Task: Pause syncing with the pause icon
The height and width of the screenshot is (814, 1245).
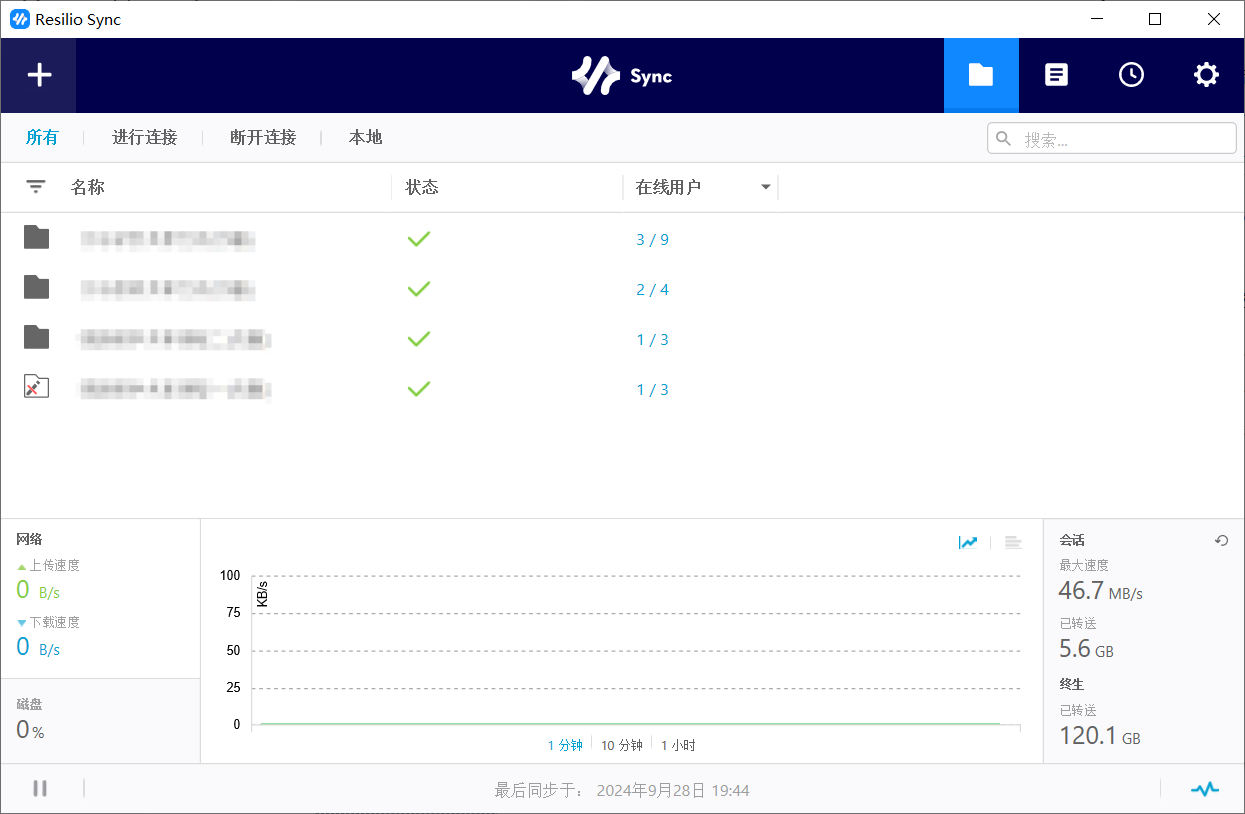Action: pyautogui.click(x=40, y=788)
